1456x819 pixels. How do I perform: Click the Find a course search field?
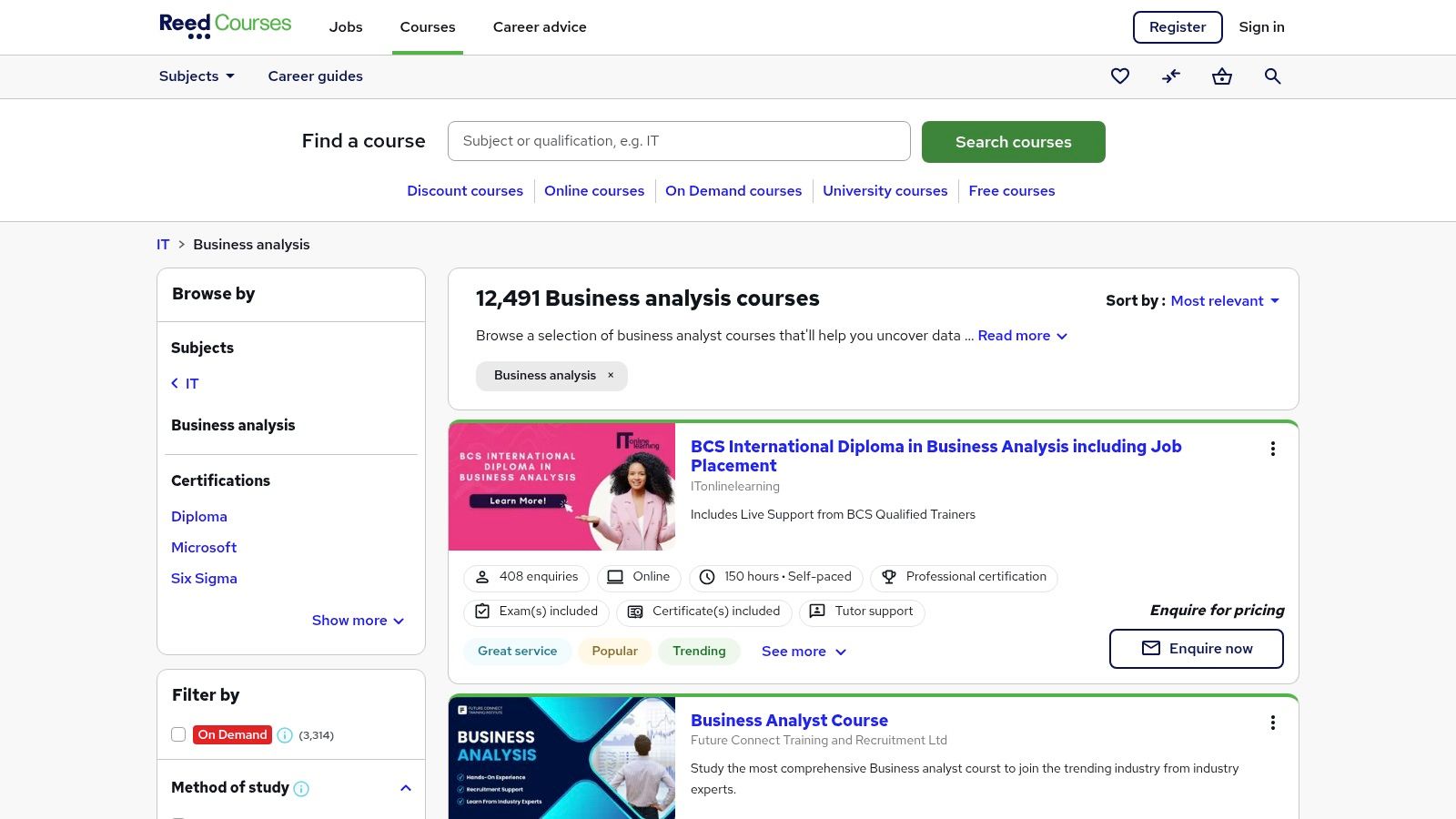pyautogui.click(x=679, y=141)
